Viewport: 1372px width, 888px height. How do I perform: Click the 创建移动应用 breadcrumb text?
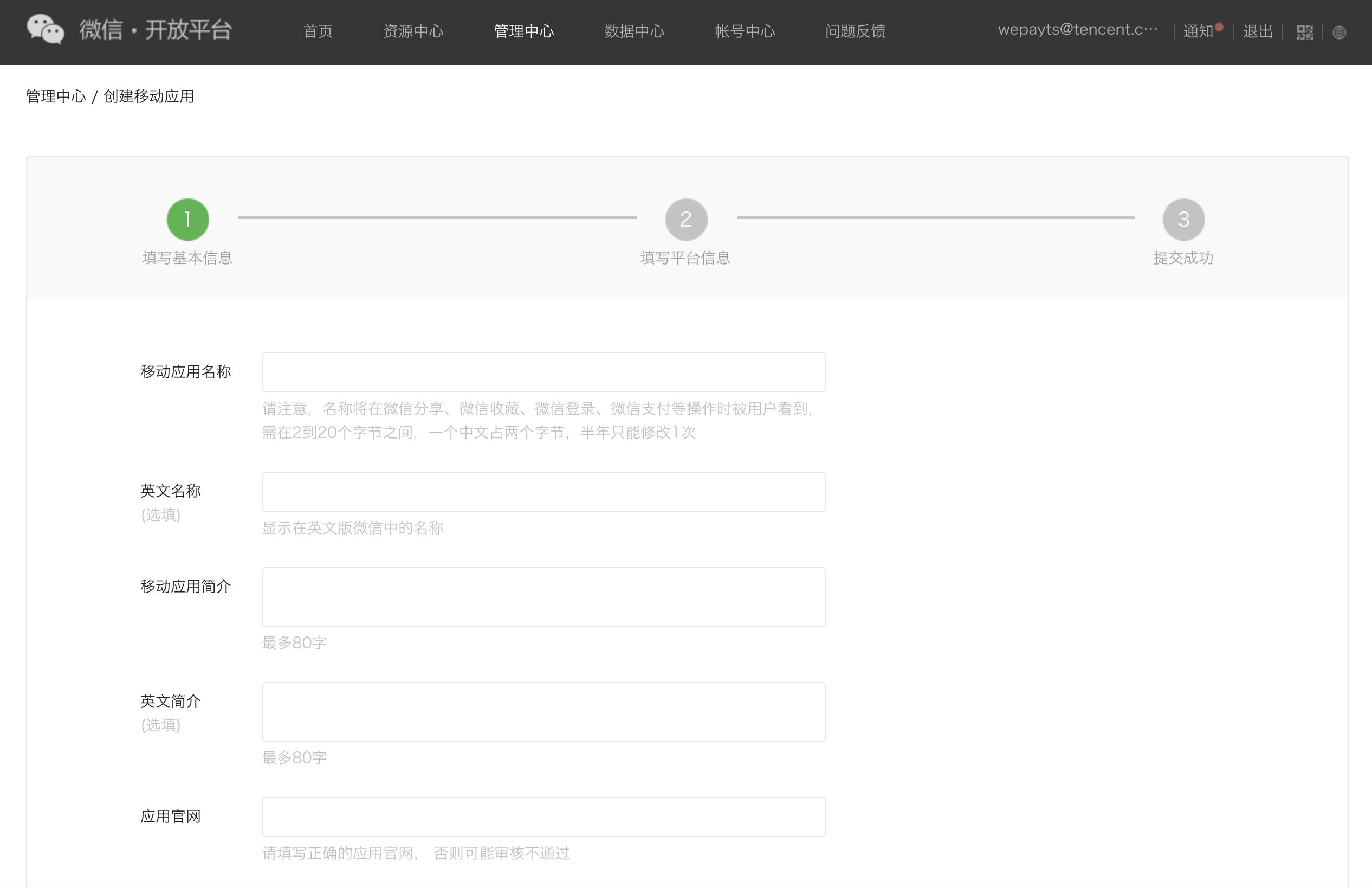(148, 96)
